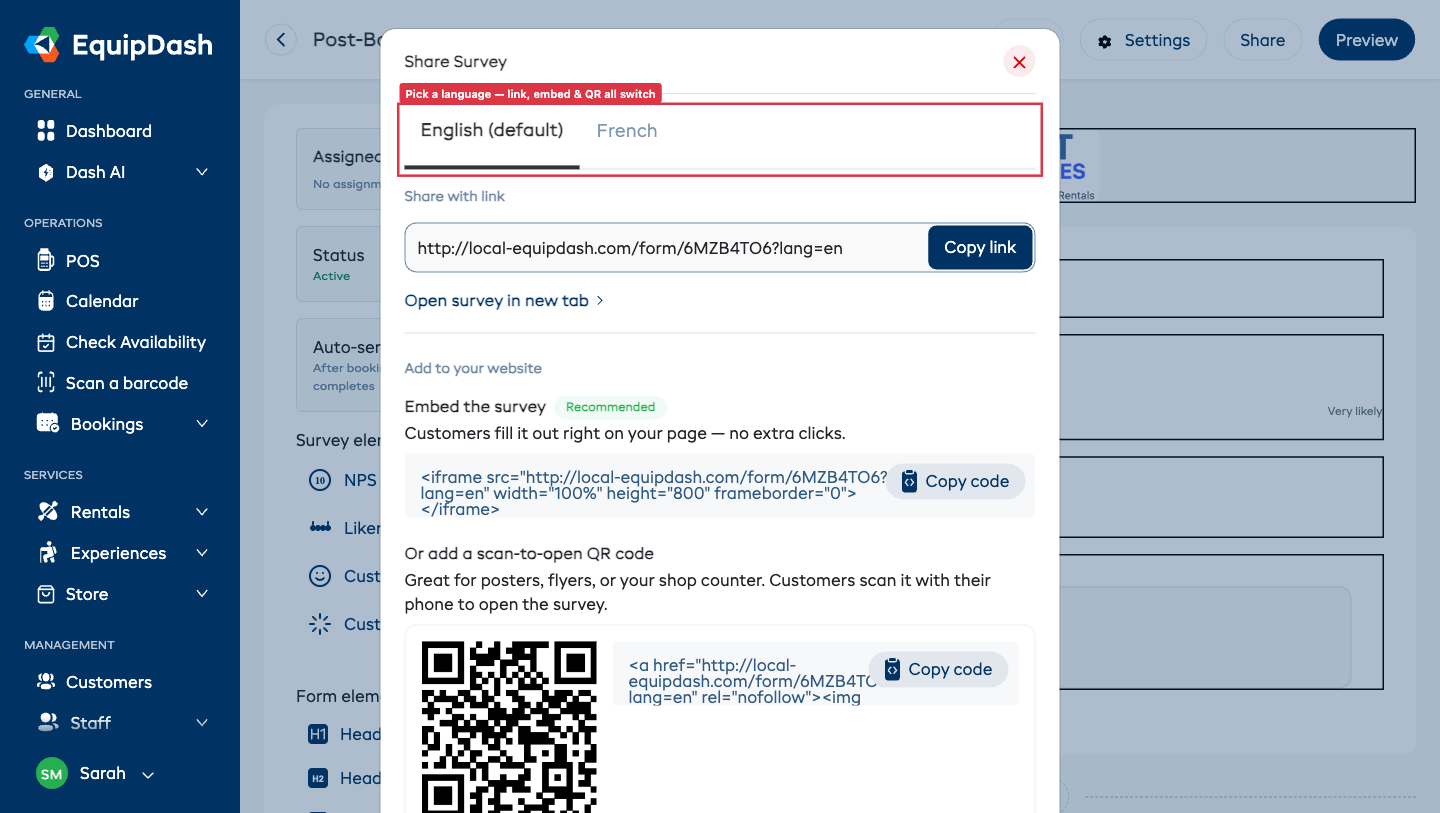Expand the Staff submenu chevron
This screenshot has width=1440, height=813.
[x=202, y=722]
